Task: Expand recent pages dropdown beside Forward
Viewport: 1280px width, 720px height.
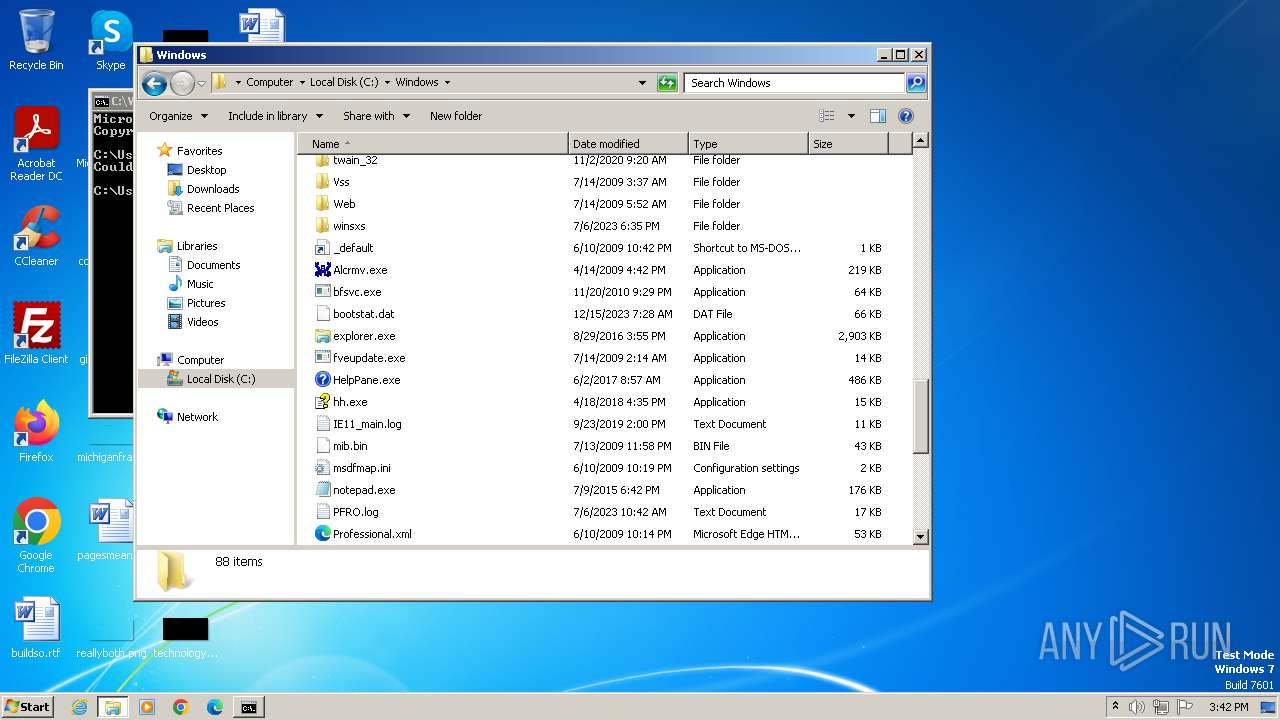Action: tap(202, 83)
